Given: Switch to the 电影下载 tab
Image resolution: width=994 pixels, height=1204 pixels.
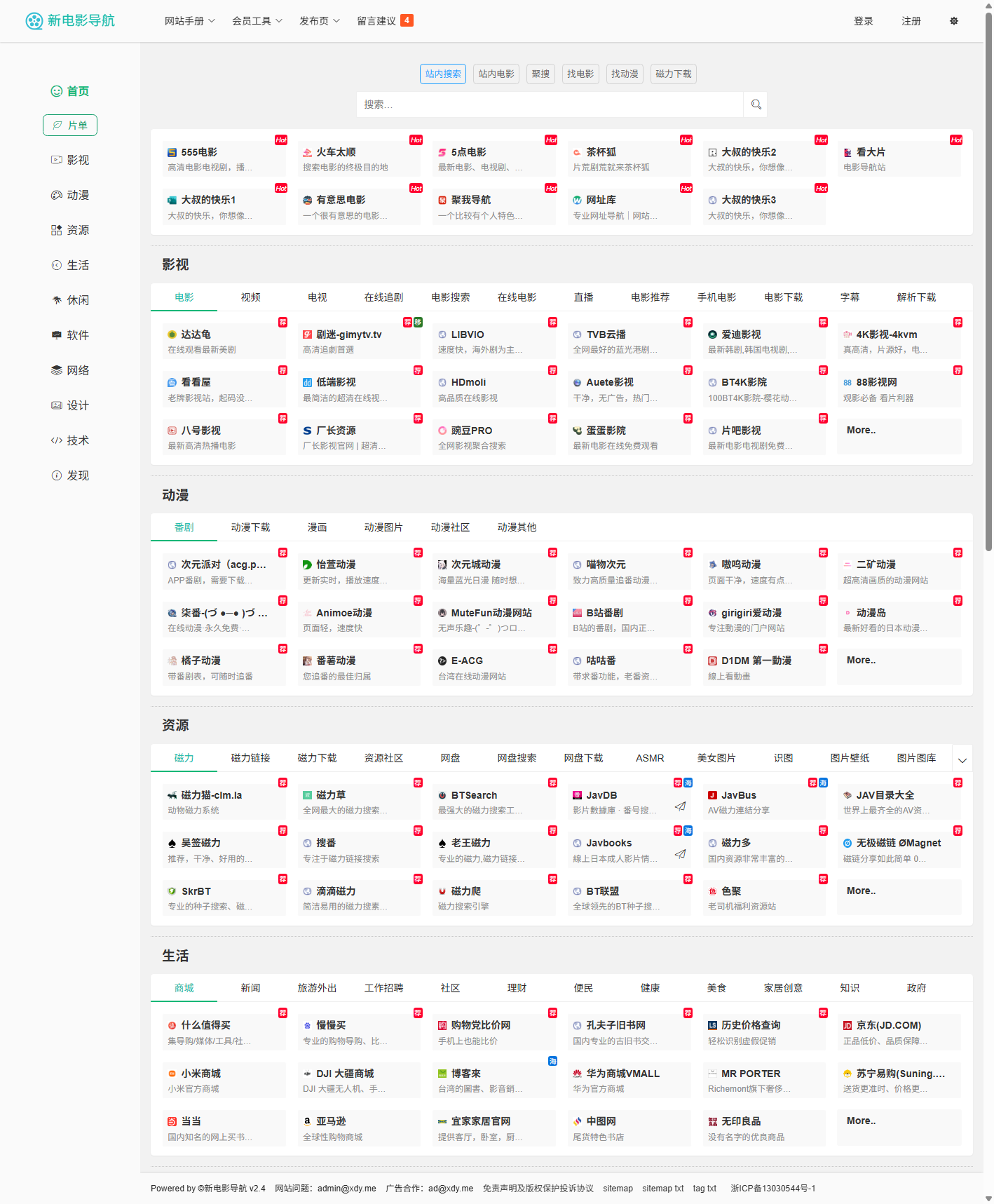Looking at the screenshot, I should [x=783, y=297].
